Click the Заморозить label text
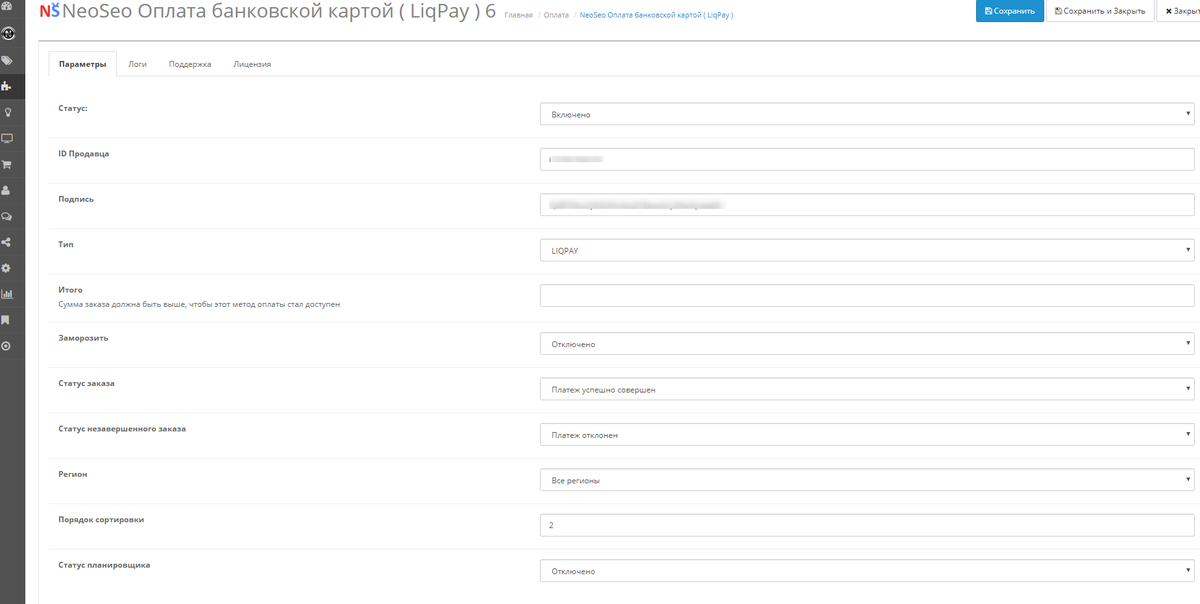This screenshot has height=604, width=1200. point(83,337)
